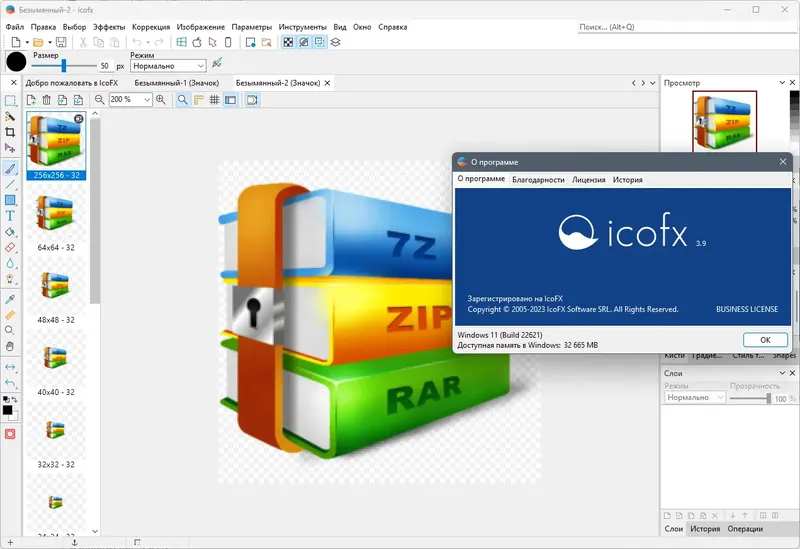The width and height of the screenshot is (800, 549).
Task: Click the zoom in magnifier button
Action: click(161, 100)
